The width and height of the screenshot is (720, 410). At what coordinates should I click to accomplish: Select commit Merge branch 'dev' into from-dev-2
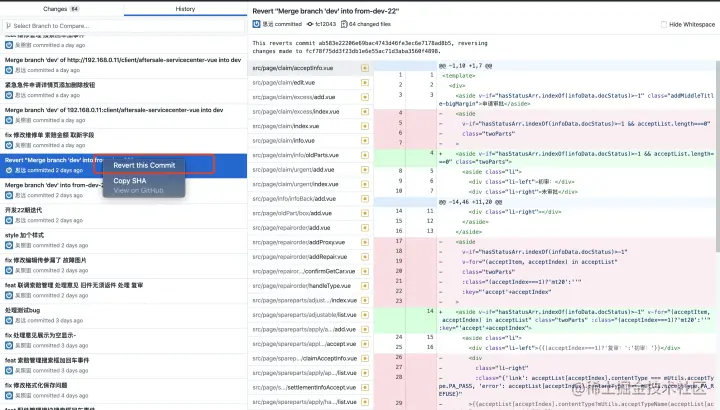[123, 190]
